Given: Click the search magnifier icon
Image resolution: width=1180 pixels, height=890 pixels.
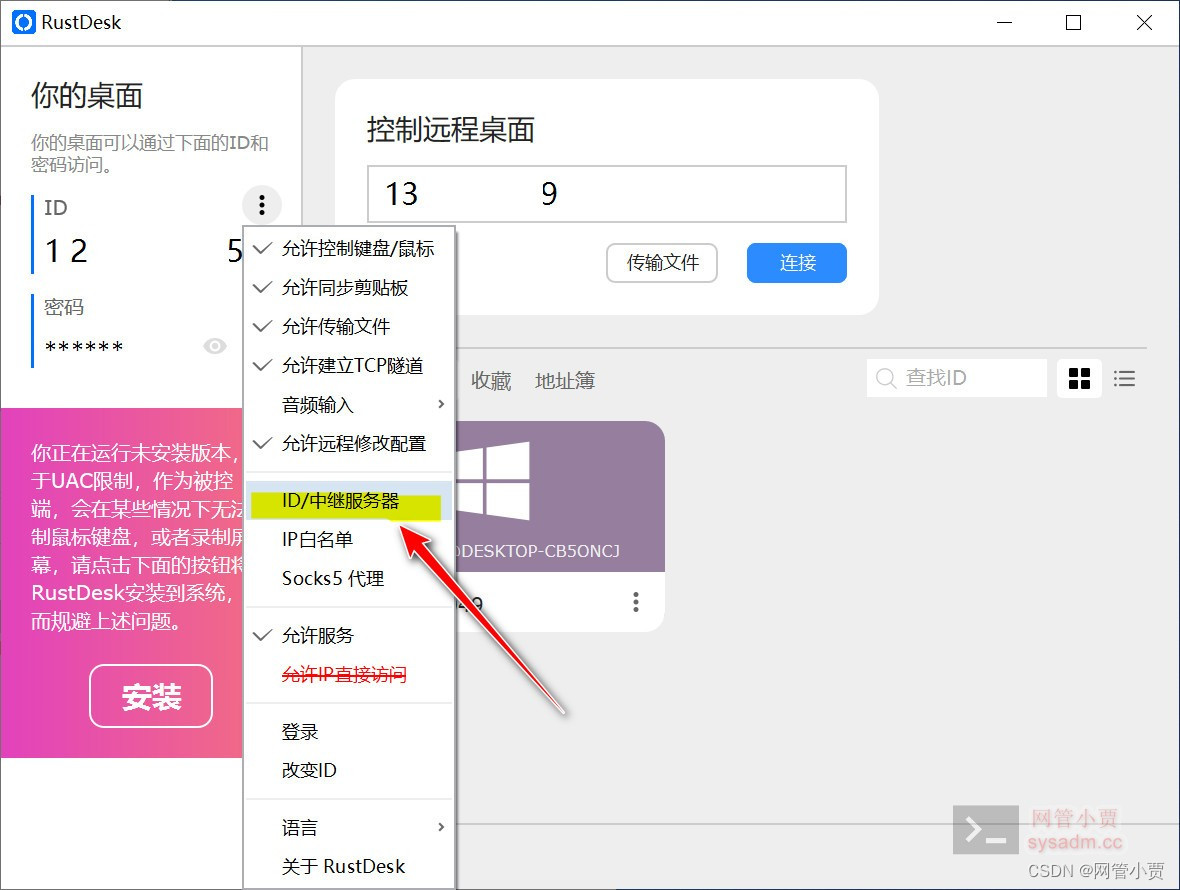Looking at the screenshot, I should pos(886,378).
